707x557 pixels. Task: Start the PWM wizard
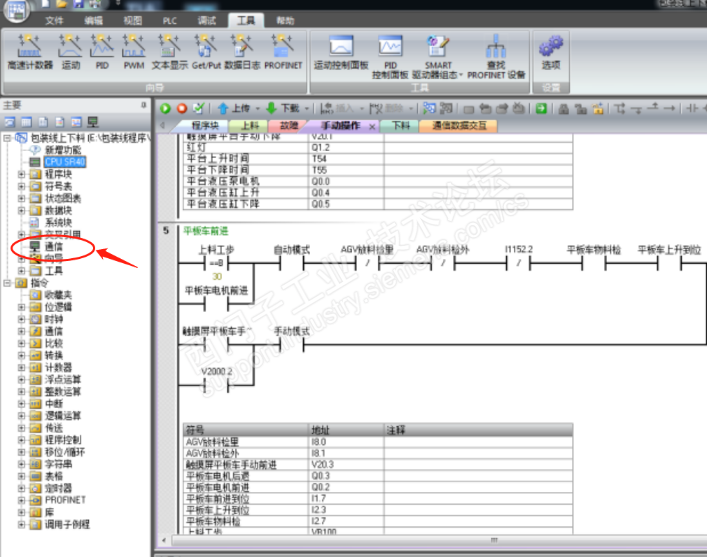(x=133, y=52)
